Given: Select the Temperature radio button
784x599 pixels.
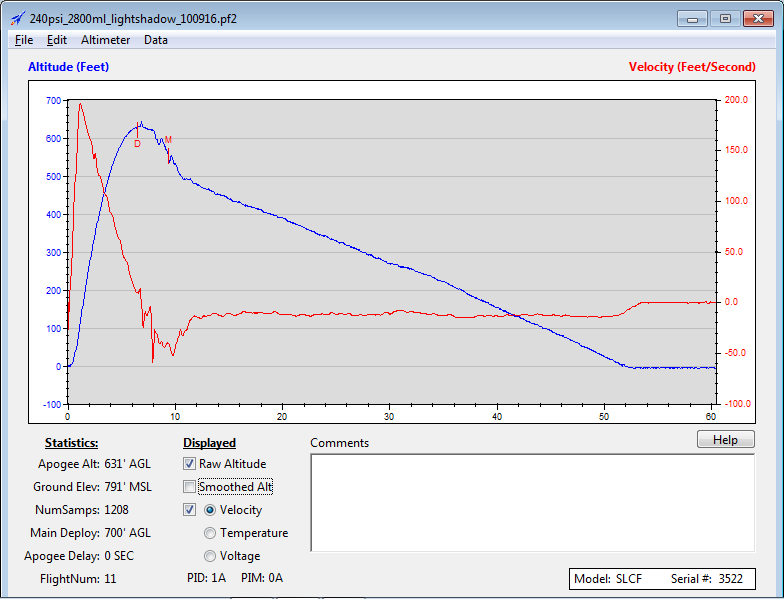Looking at the screenshot, I should (210, 533).
